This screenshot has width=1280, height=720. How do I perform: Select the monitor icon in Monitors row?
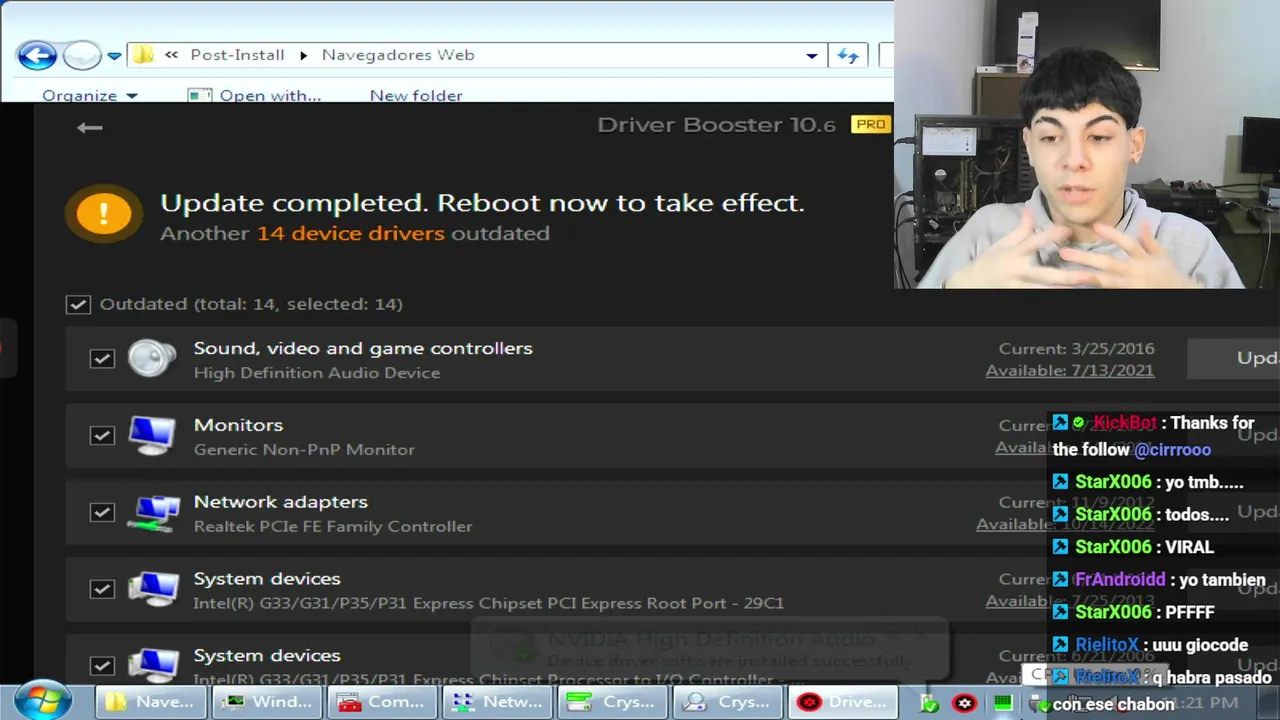pyautogui.click(x=152, y=435)
